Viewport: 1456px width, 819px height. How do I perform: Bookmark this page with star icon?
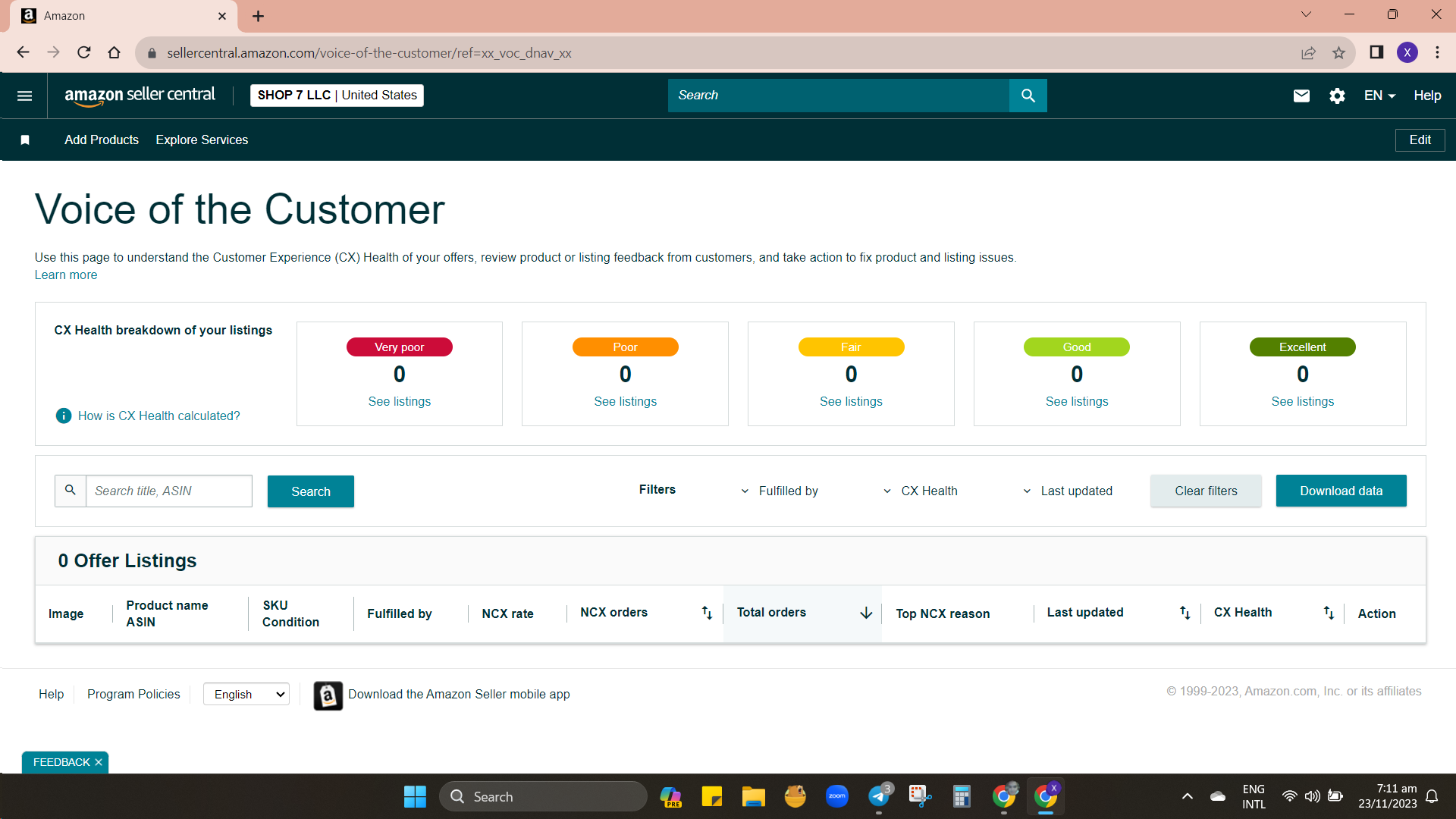pos(1338,52)
